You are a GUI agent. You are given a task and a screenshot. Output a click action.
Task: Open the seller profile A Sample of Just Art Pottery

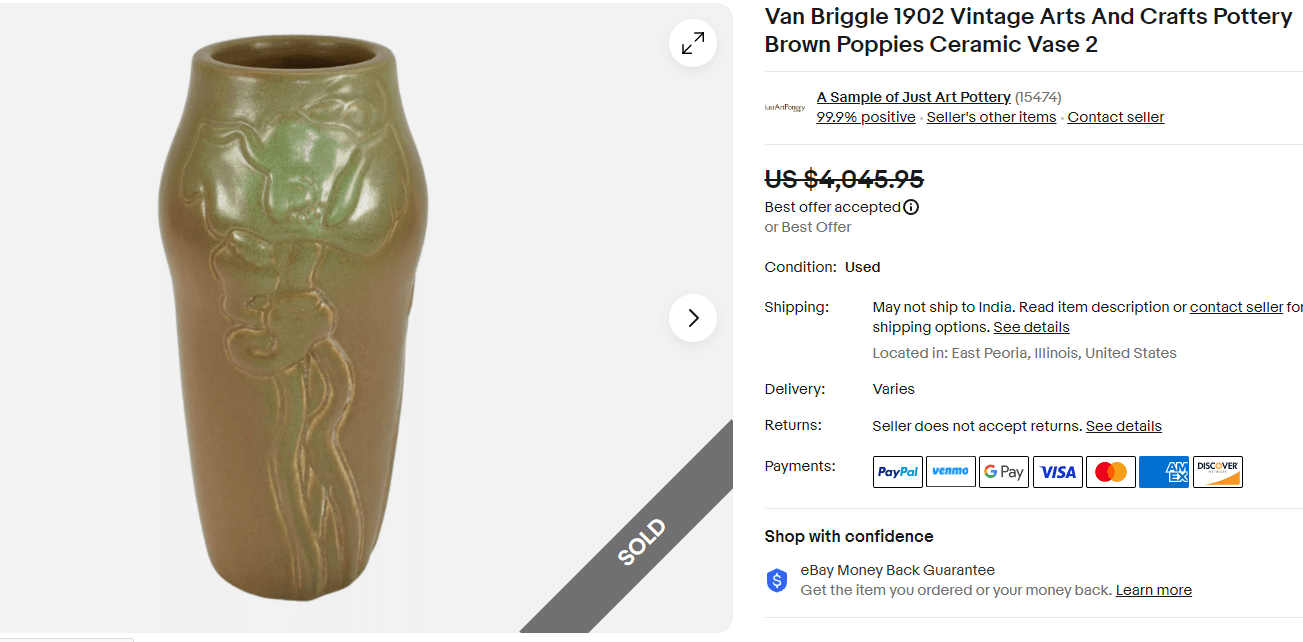(x=913, y=96)
